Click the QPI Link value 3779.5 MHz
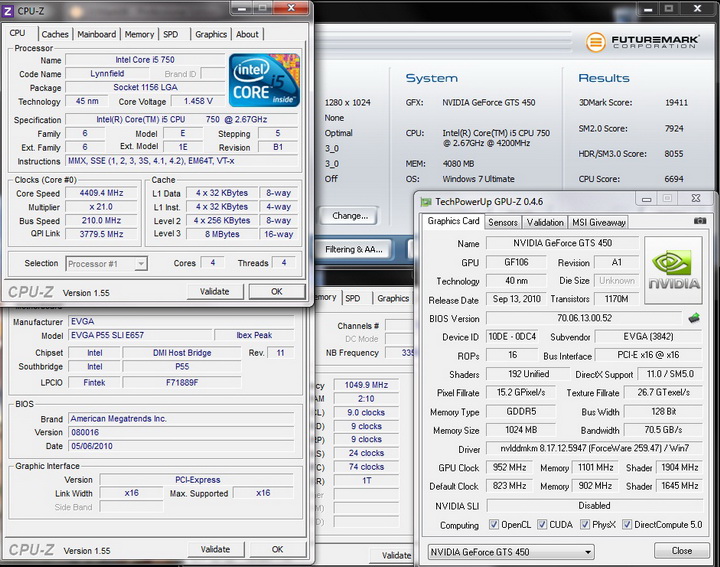The width and height of the screenshot is (720, 567). (x=101, y=234)
